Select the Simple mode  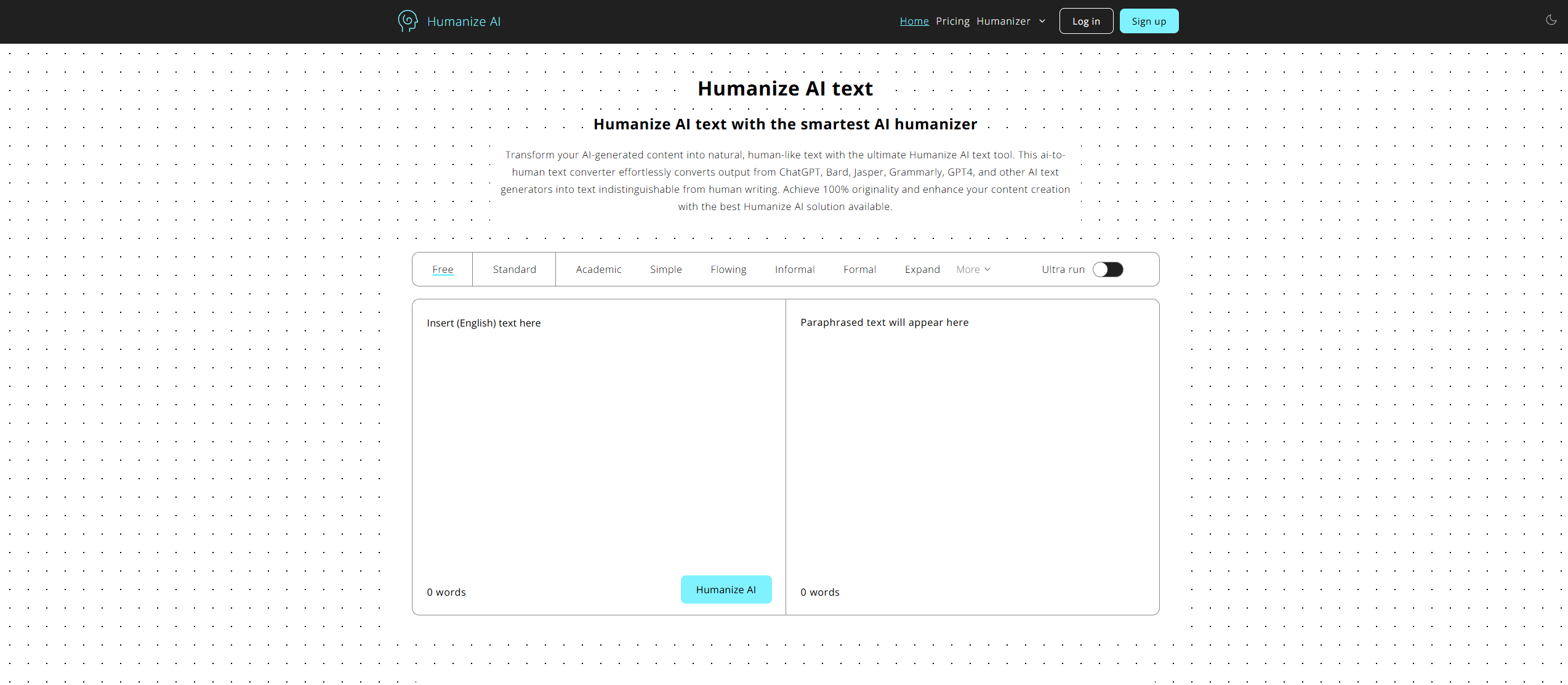pyautogui.click(x=665, y=269)
